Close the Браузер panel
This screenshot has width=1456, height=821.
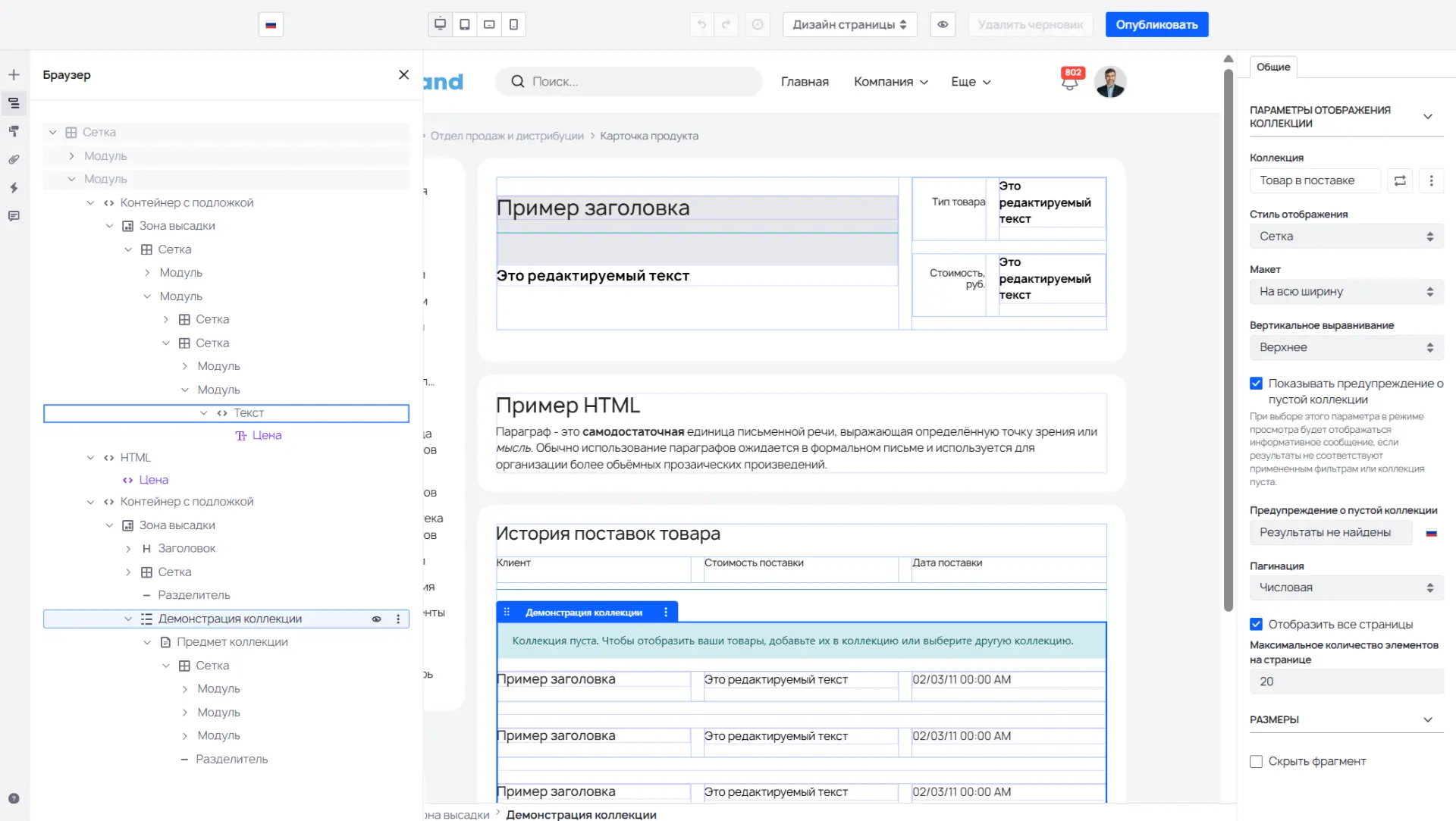403,74
